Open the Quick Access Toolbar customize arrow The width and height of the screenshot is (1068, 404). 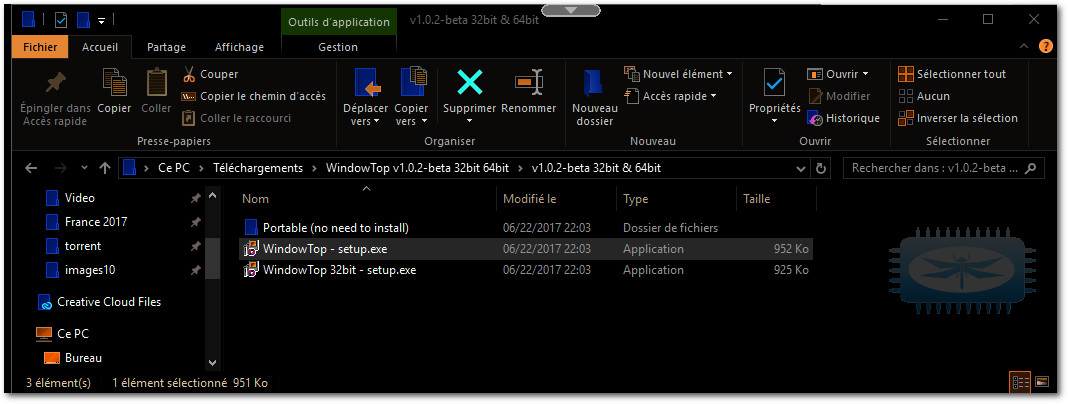click(101, 20)
